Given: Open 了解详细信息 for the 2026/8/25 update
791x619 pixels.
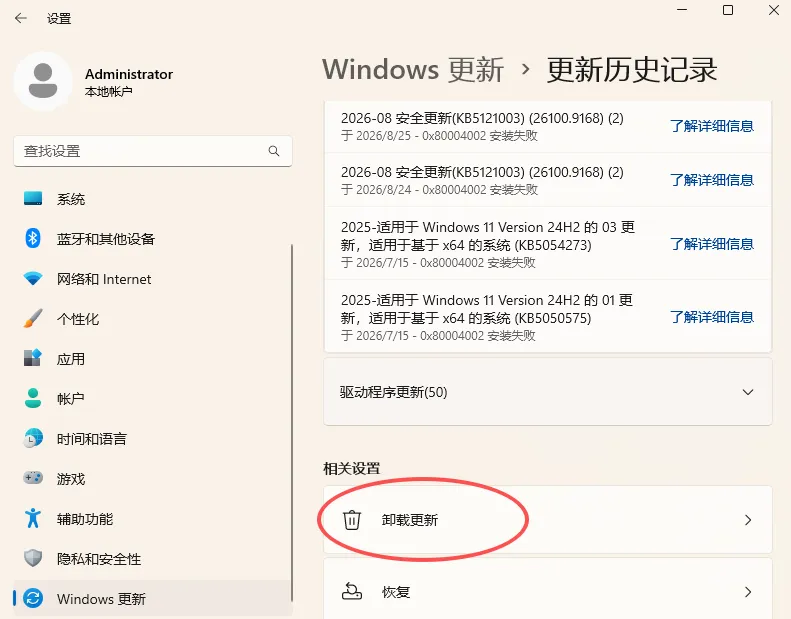Looking at the screenshot, I should (x=712, y=126).
